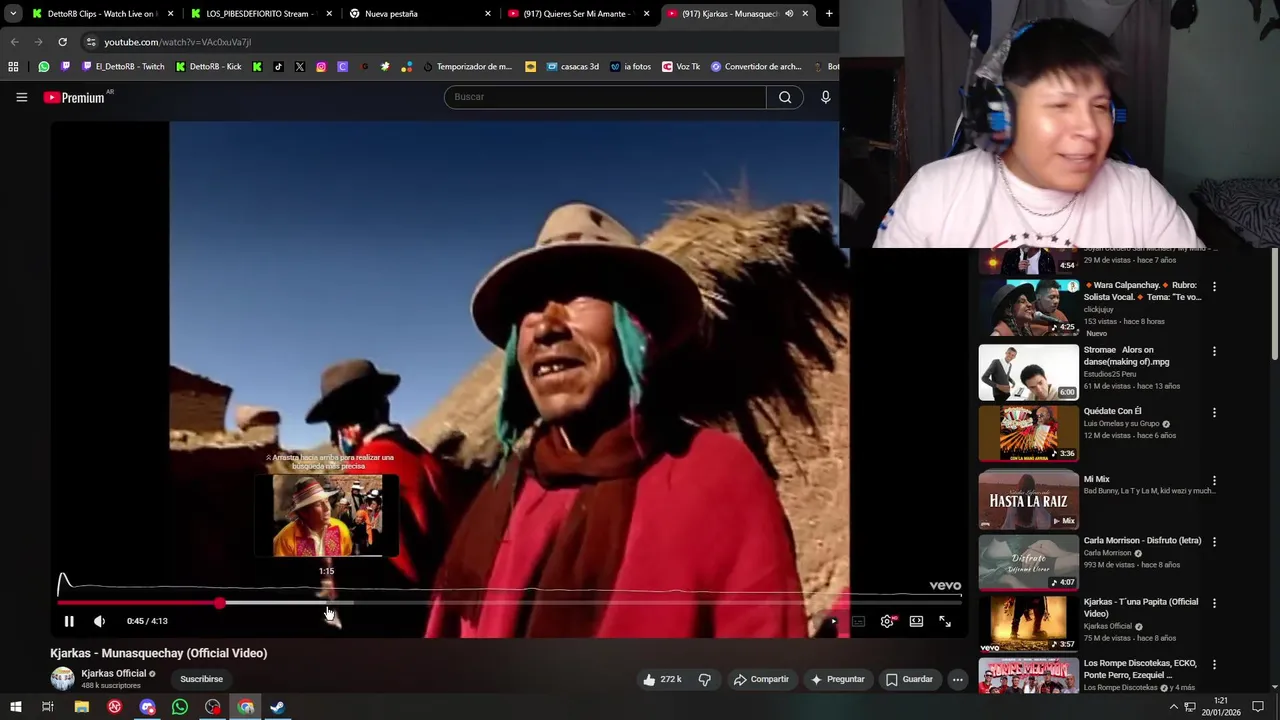The height and width of the screenshot is (720, 1280).
Task: Open options for Stromae Alors on danse
Action: click(1214, 351)
